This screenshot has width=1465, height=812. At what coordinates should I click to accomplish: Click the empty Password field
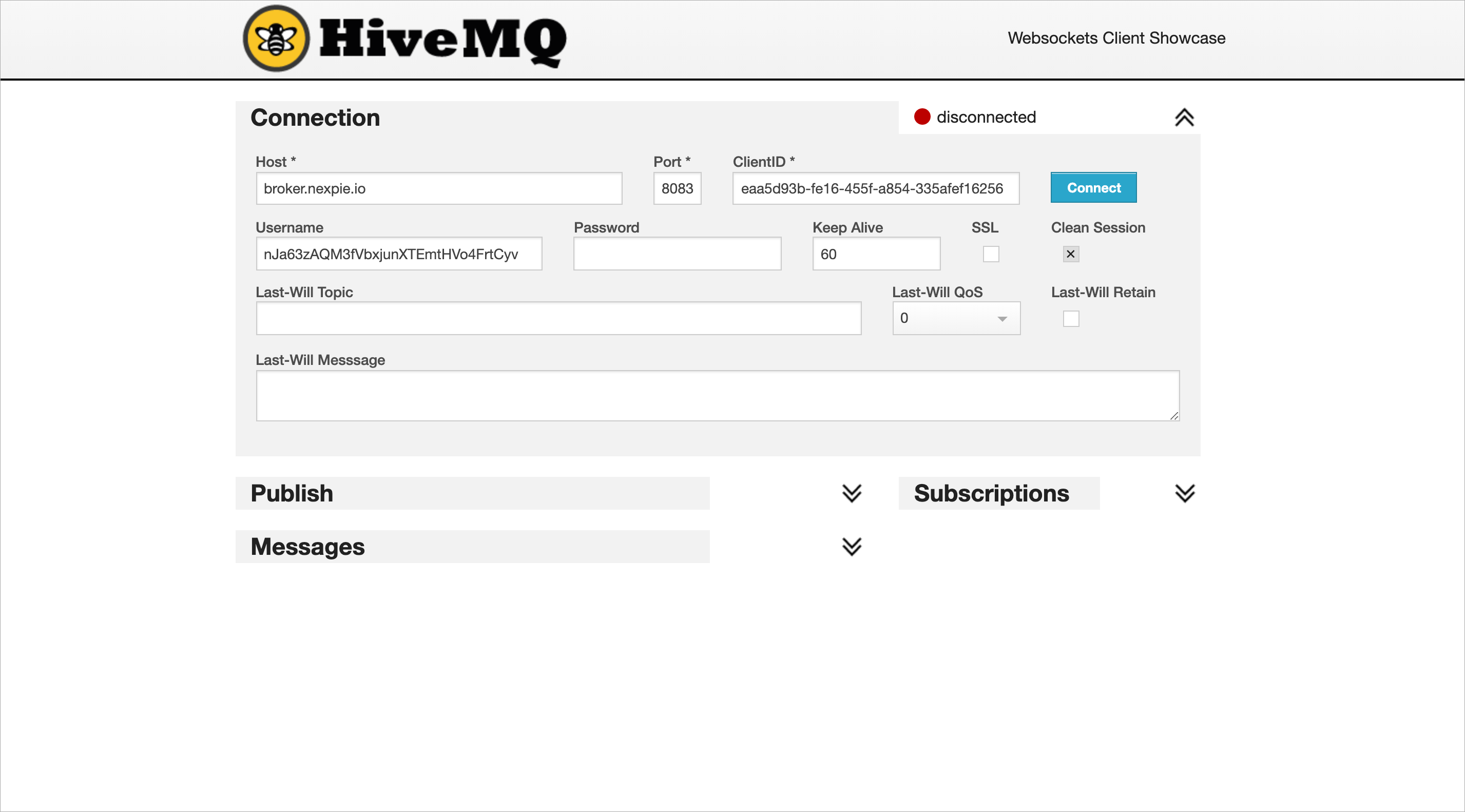click(677, 254)
